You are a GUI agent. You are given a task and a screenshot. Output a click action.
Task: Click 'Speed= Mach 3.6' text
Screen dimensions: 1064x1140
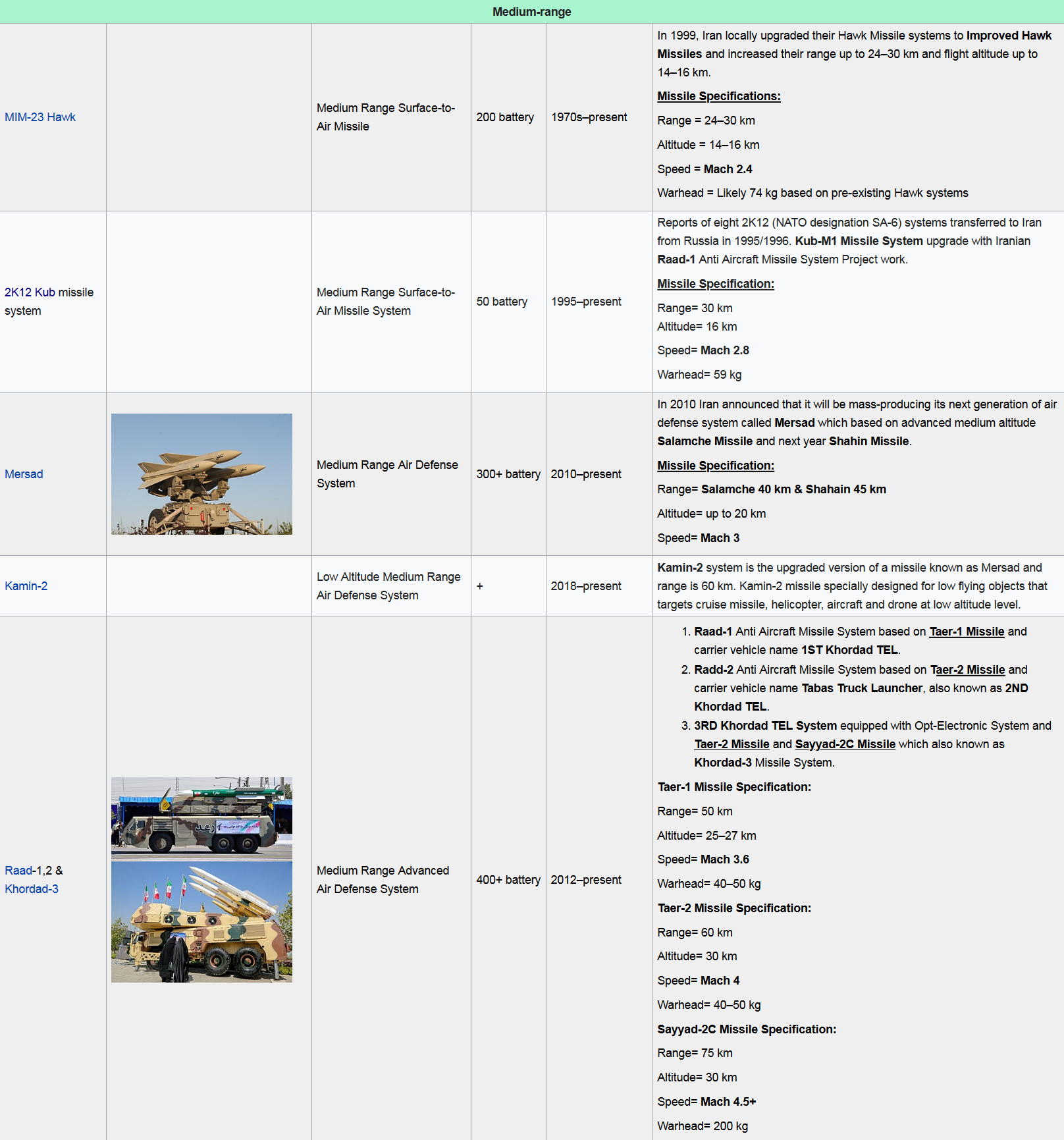click(x=703, y=859)
